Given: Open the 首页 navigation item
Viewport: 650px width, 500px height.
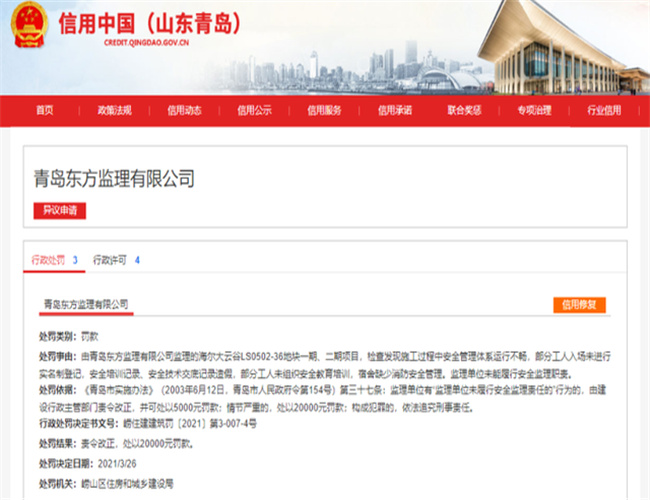Looking at the screenshot, I should click(x=44, y=110).
